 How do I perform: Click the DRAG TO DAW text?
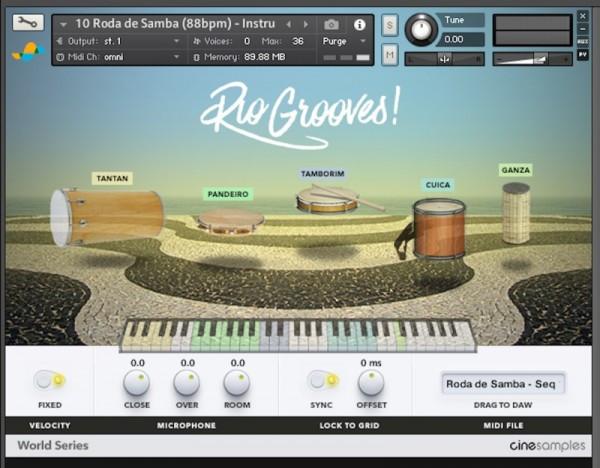pos(503,405)
